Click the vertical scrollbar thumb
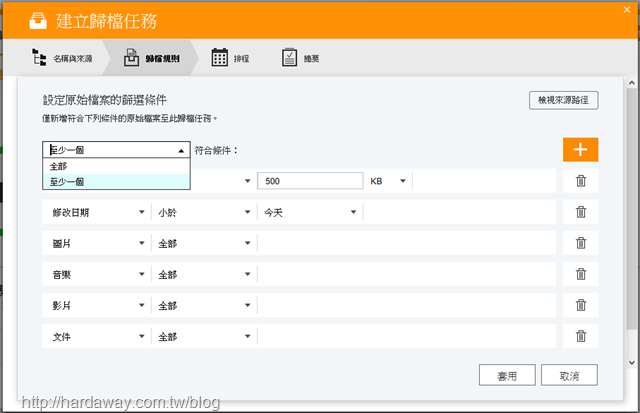The image size is (640, 413). [x=632, y=208]
